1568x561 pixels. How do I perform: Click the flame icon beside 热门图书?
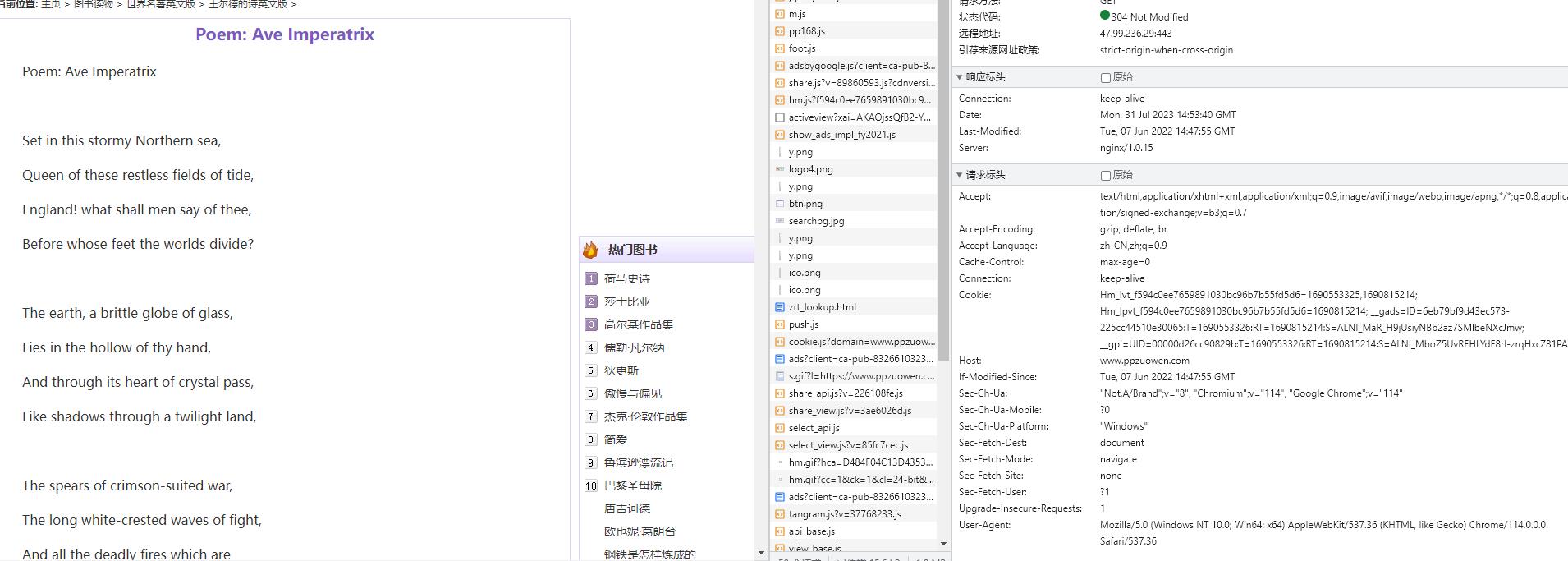click(590, 250)
